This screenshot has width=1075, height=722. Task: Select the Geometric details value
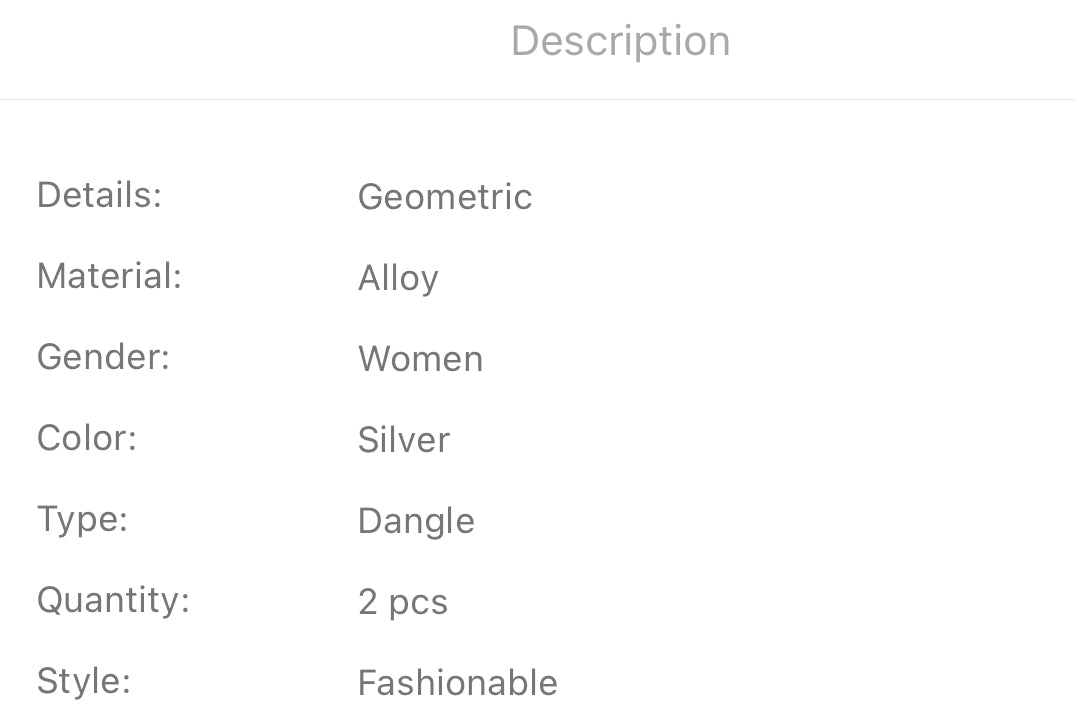(x=445, y=197)
